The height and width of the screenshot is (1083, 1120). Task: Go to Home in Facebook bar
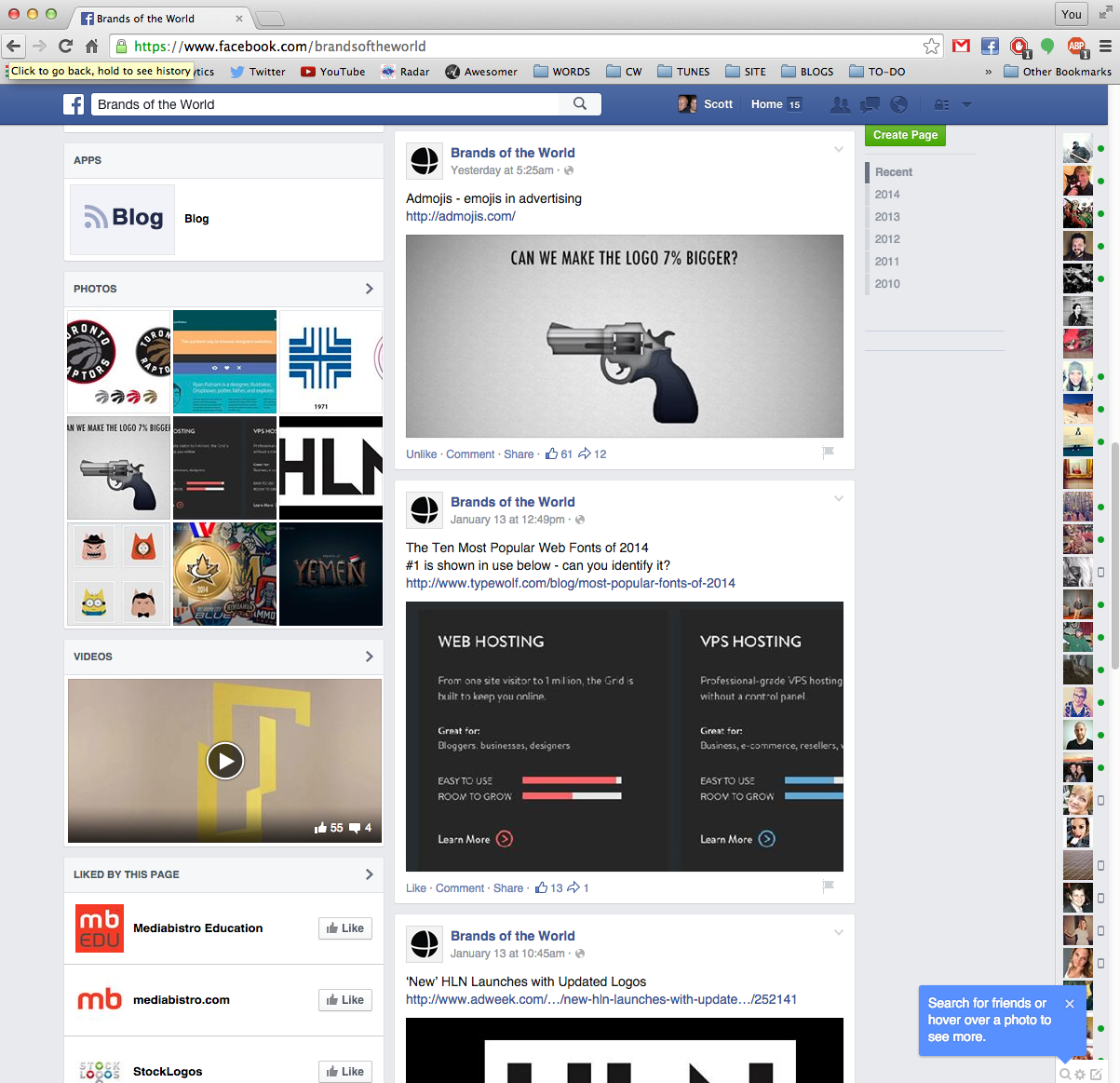click(x=767, y=104)
